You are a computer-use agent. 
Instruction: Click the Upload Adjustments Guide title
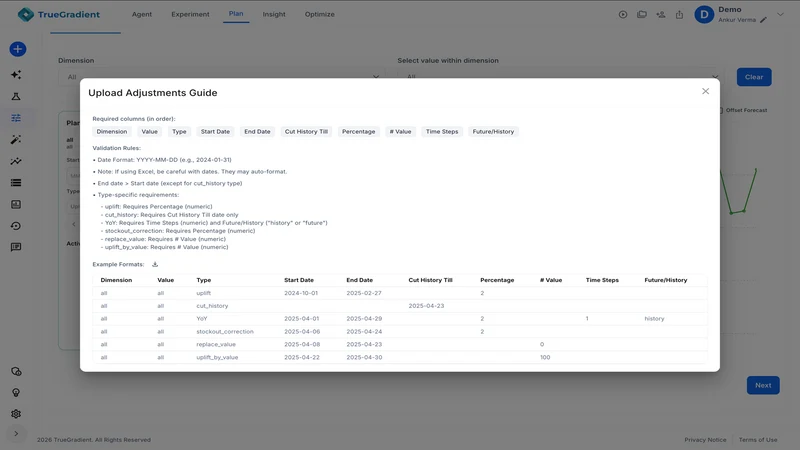pos(153,93)
